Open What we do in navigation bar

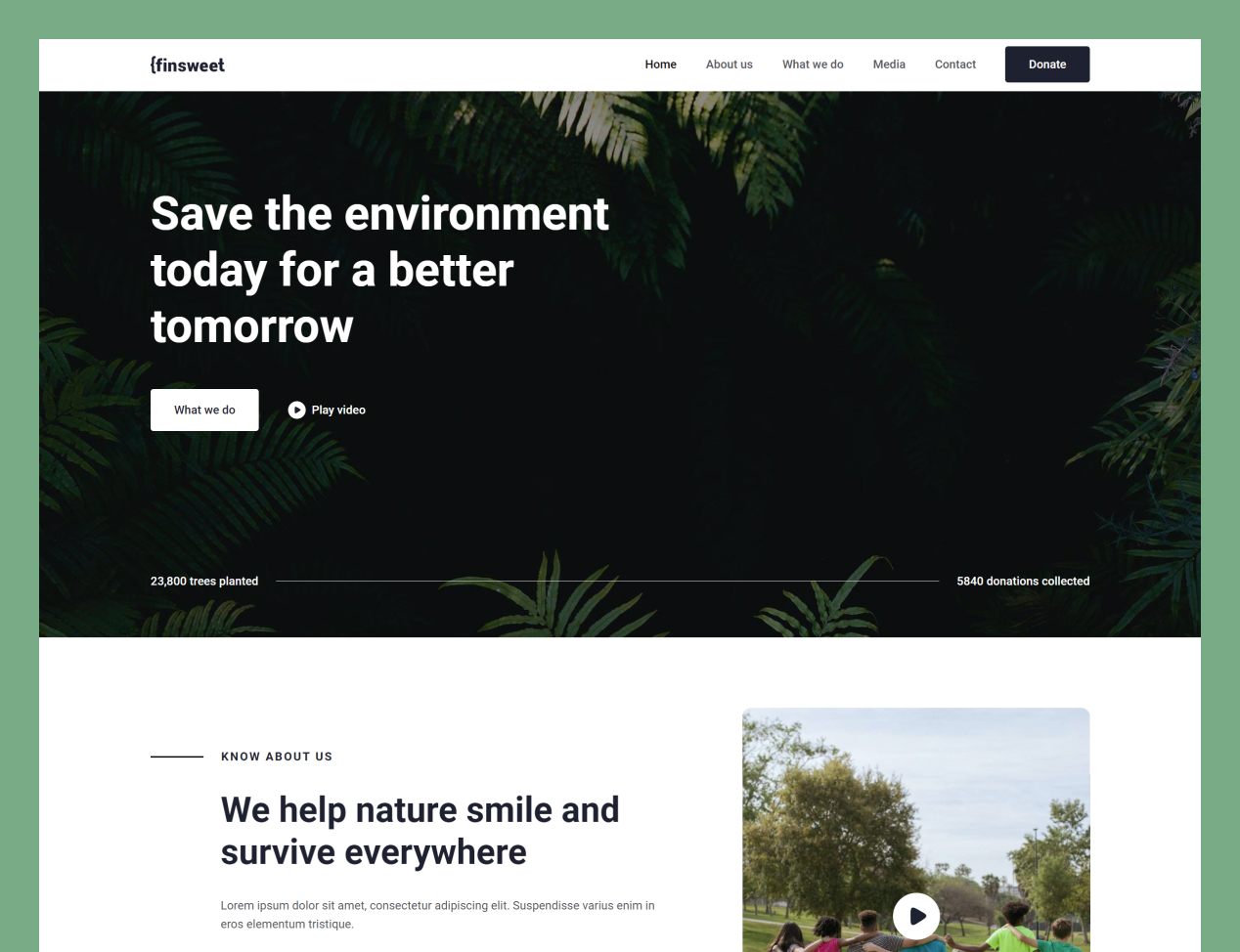813,65
